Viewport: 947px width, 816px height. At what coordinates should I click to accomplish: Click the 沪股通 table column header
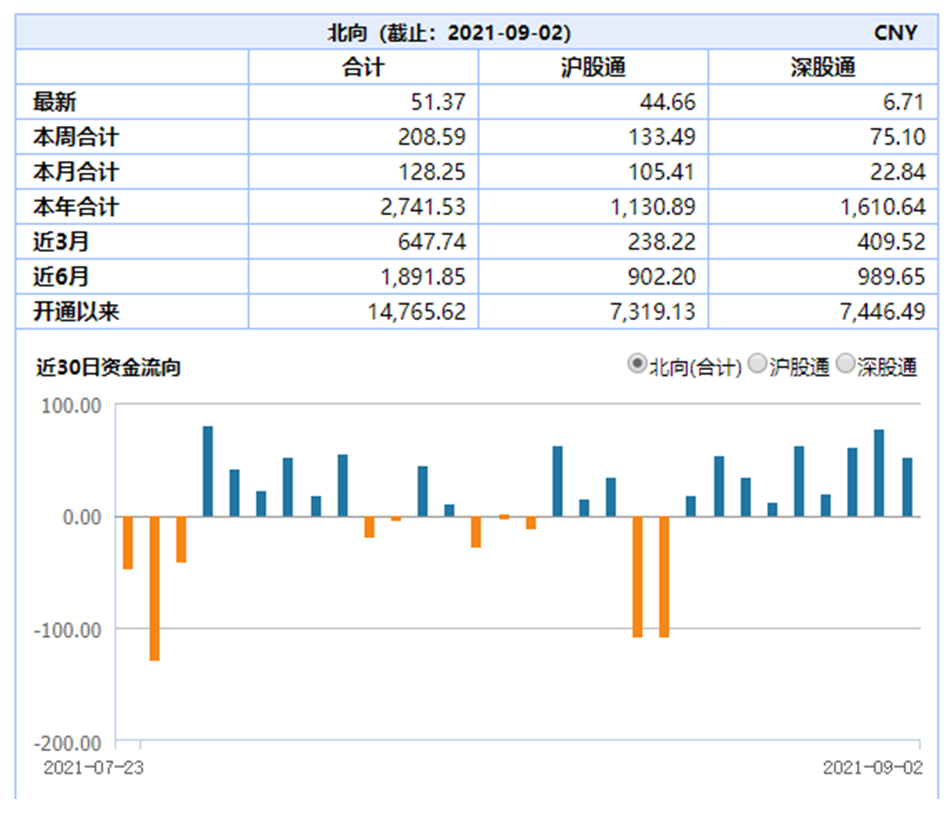(x=593, y=67)
